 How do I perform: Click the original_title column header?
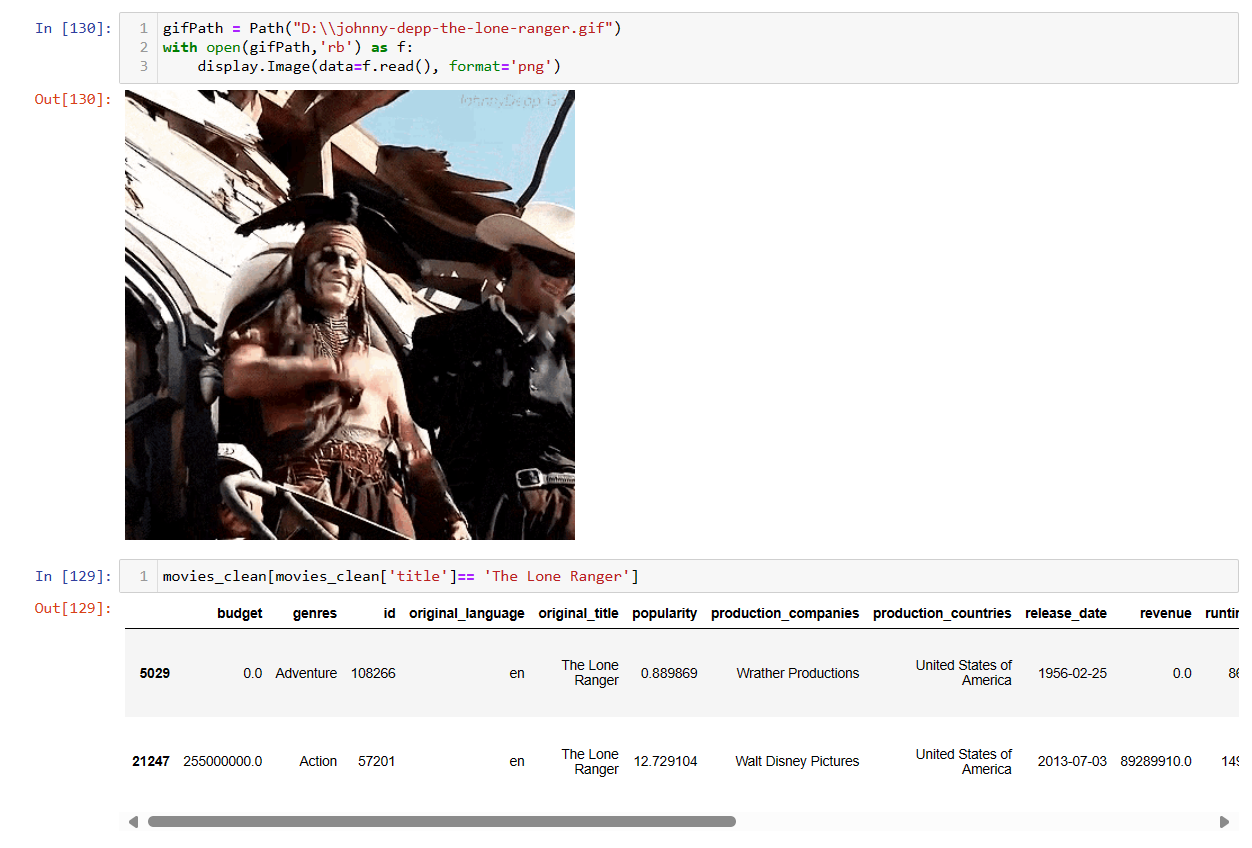point(578,613)
